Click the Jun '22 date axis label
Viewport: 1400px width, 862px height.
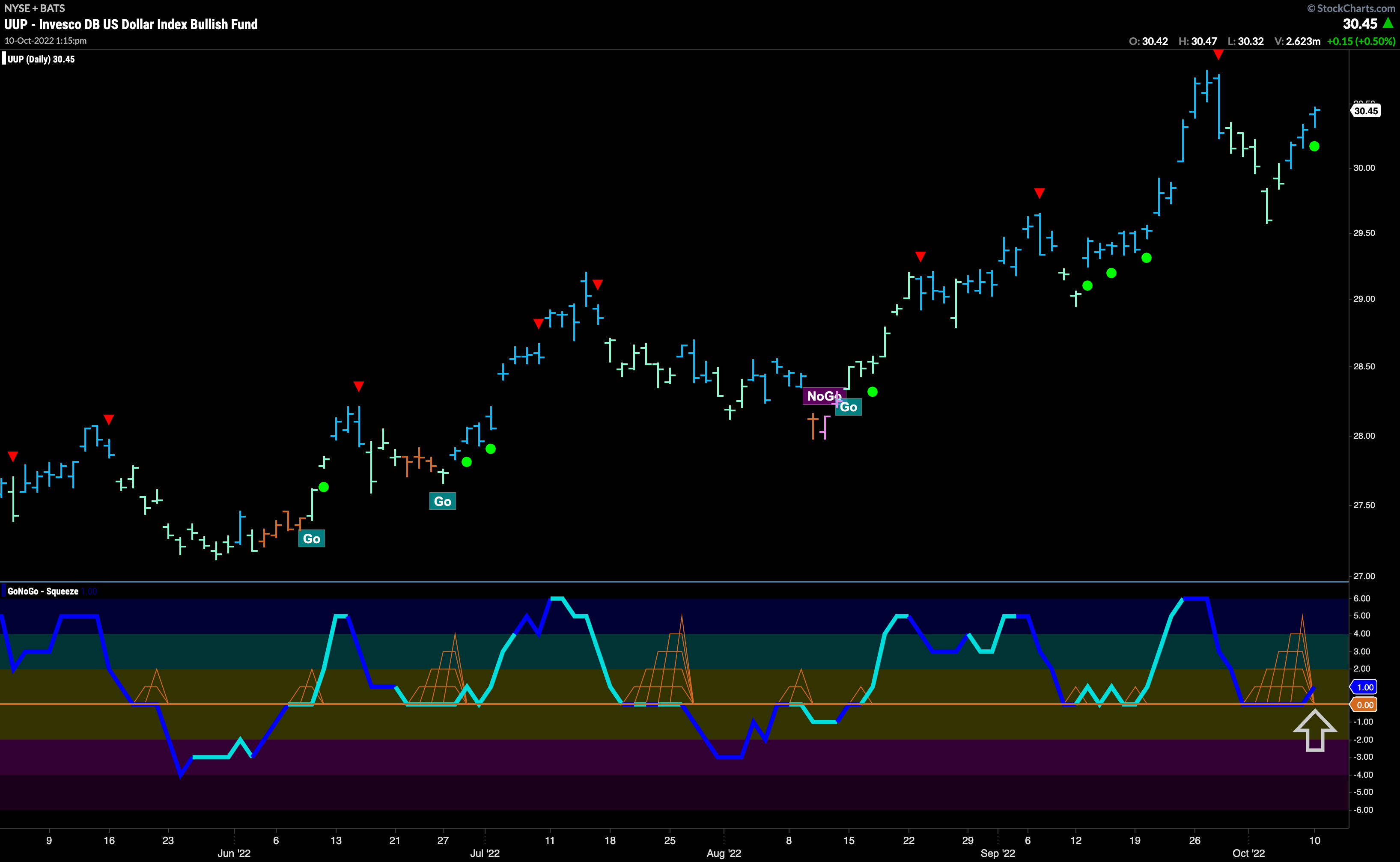pos(234,853)
